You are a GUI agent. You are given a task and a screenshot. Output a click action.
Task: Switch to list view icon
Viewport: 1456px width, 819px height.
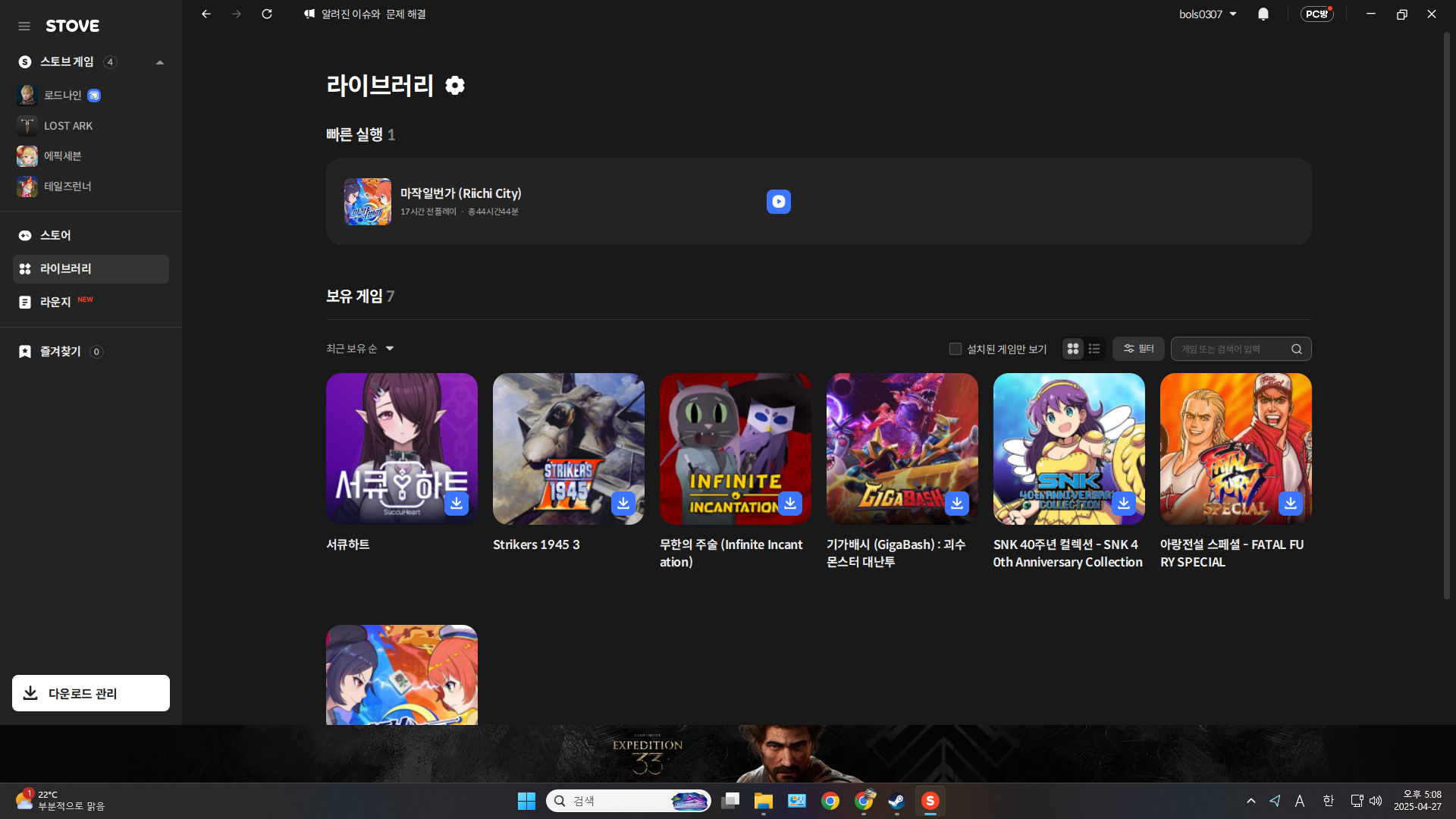(1094, 349)
